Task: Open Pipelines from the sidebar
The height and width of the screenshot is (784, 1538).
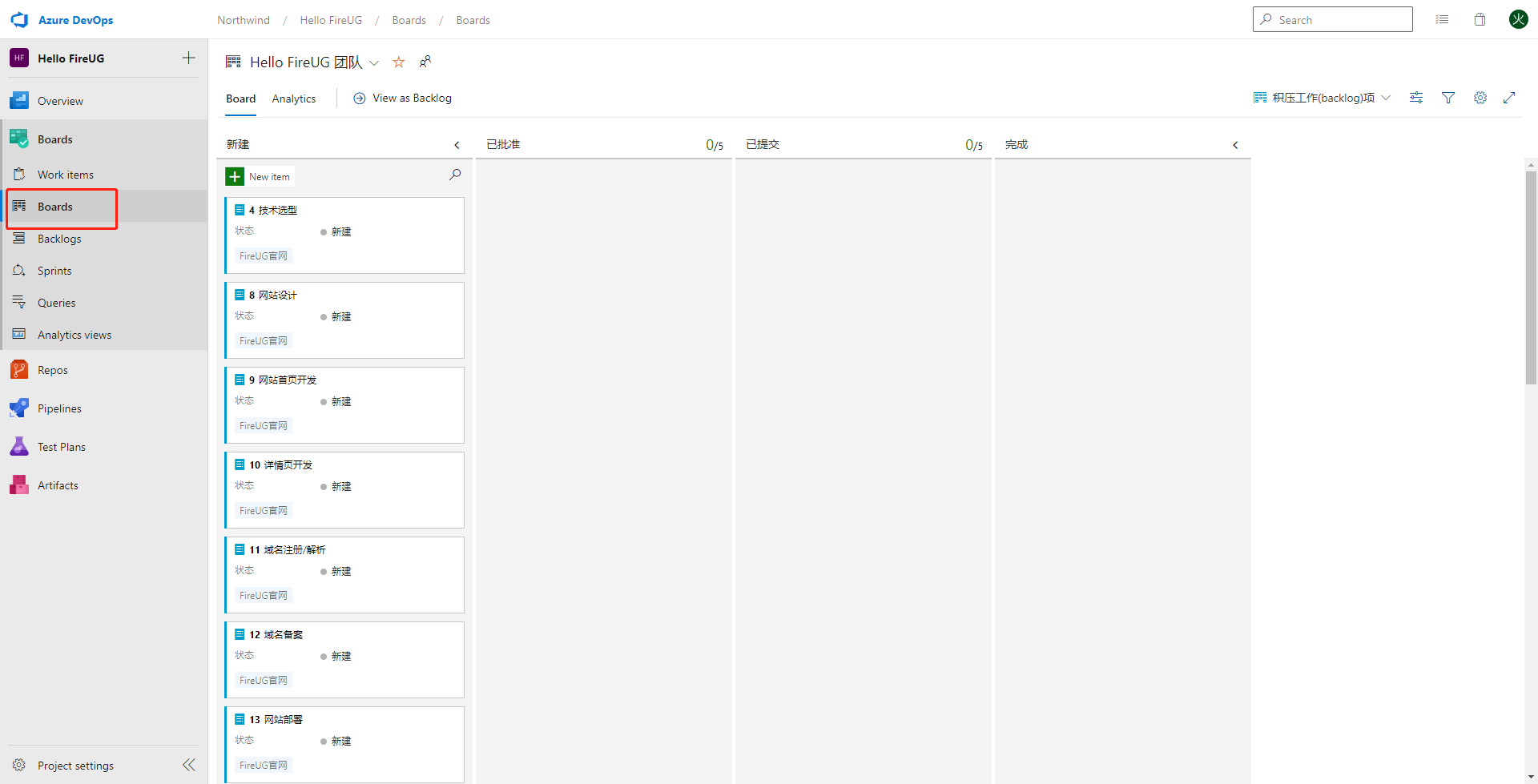Action: click(x=59, y=408)
